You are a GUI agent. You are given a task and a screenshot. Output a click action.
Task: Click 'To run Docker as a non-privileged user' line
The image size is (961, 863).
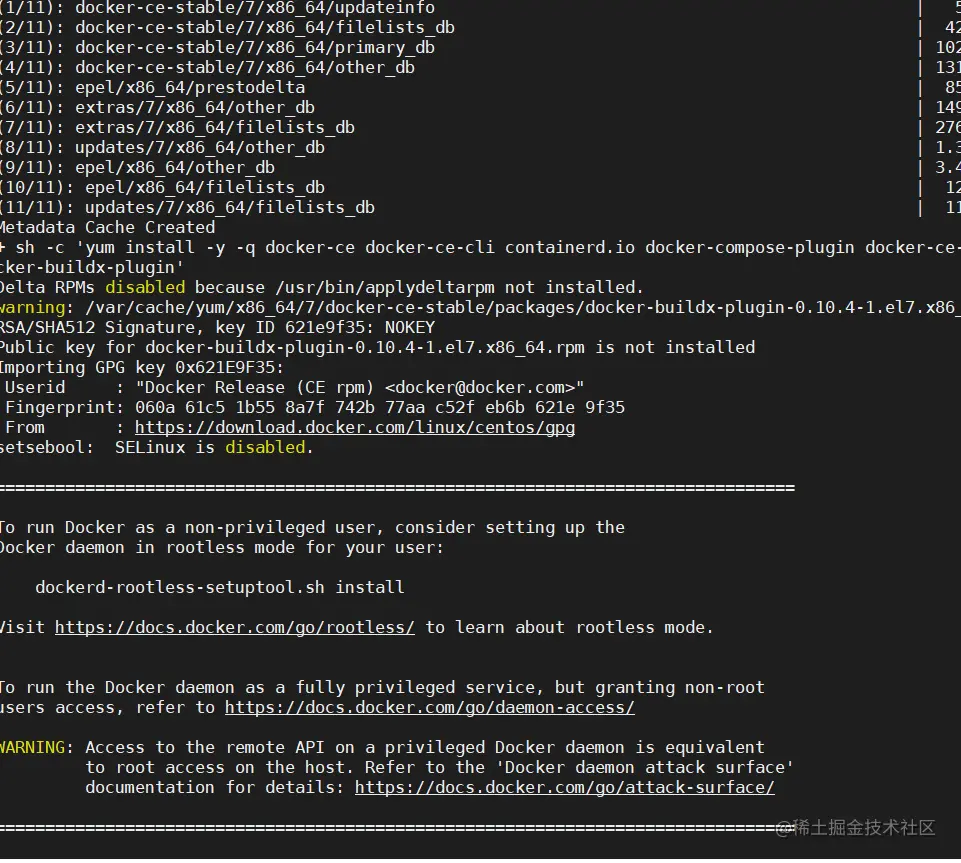[x=312, y=527]
